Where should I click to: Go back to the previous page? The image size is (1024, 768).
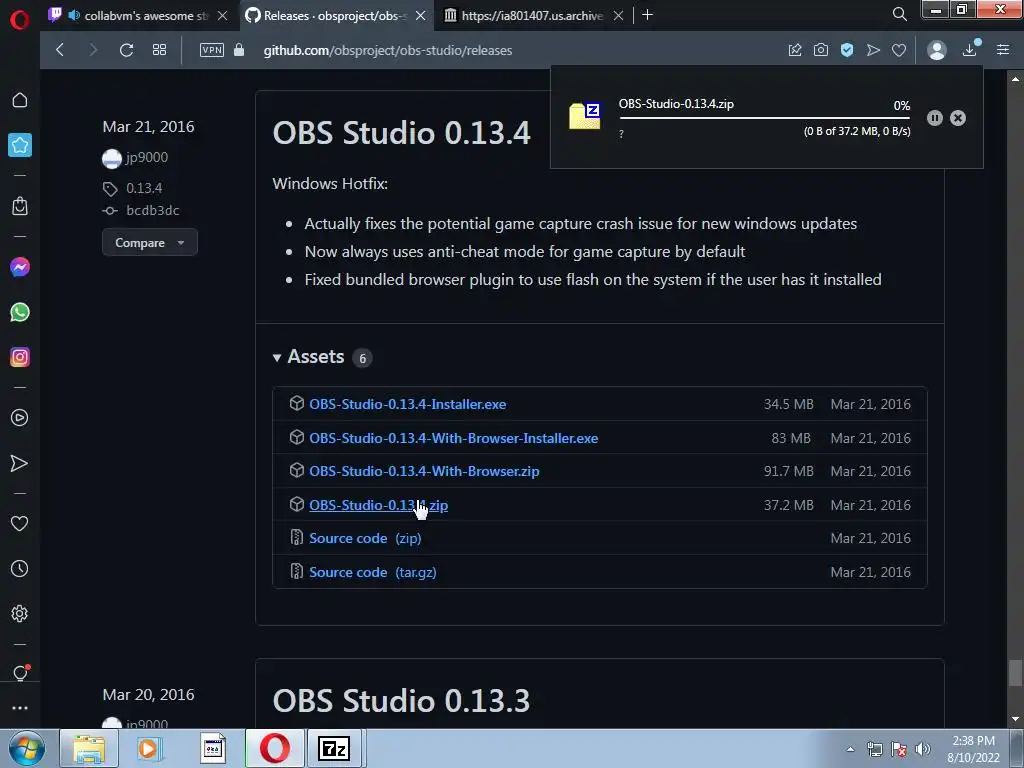tap(60, 50)
